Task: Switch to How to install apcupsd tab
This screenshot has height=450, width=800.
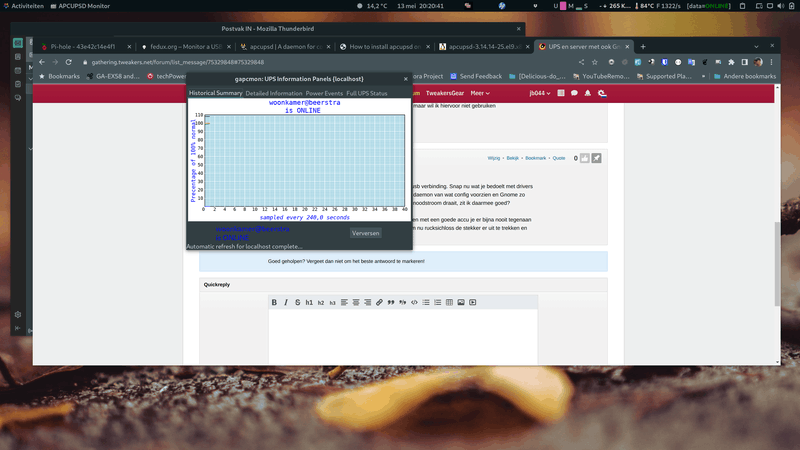Action: click(x=385, y=46)
